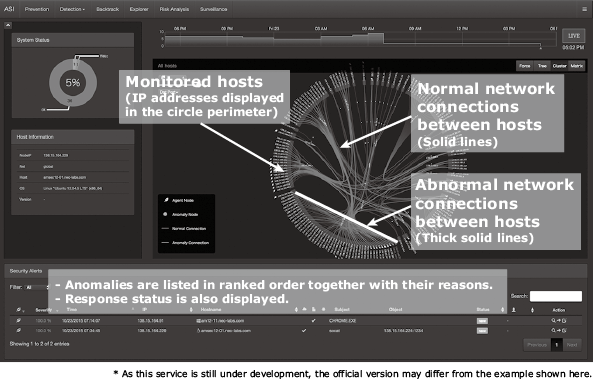Click agent icon in first alert row
This screenshot has width=593, height=380.
coord(18,320)
